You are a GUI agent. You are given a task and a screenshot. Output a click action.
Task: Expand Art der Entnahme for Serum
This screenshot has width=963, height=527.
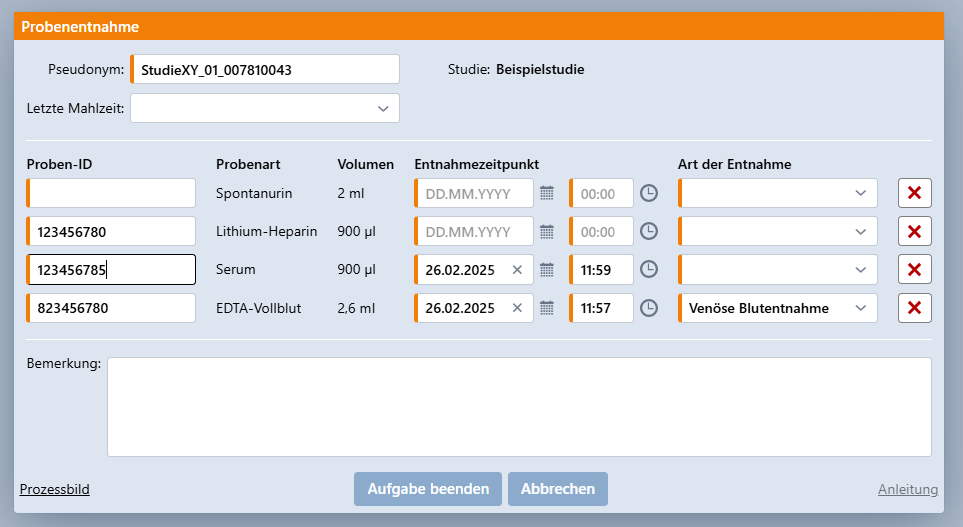861,269
